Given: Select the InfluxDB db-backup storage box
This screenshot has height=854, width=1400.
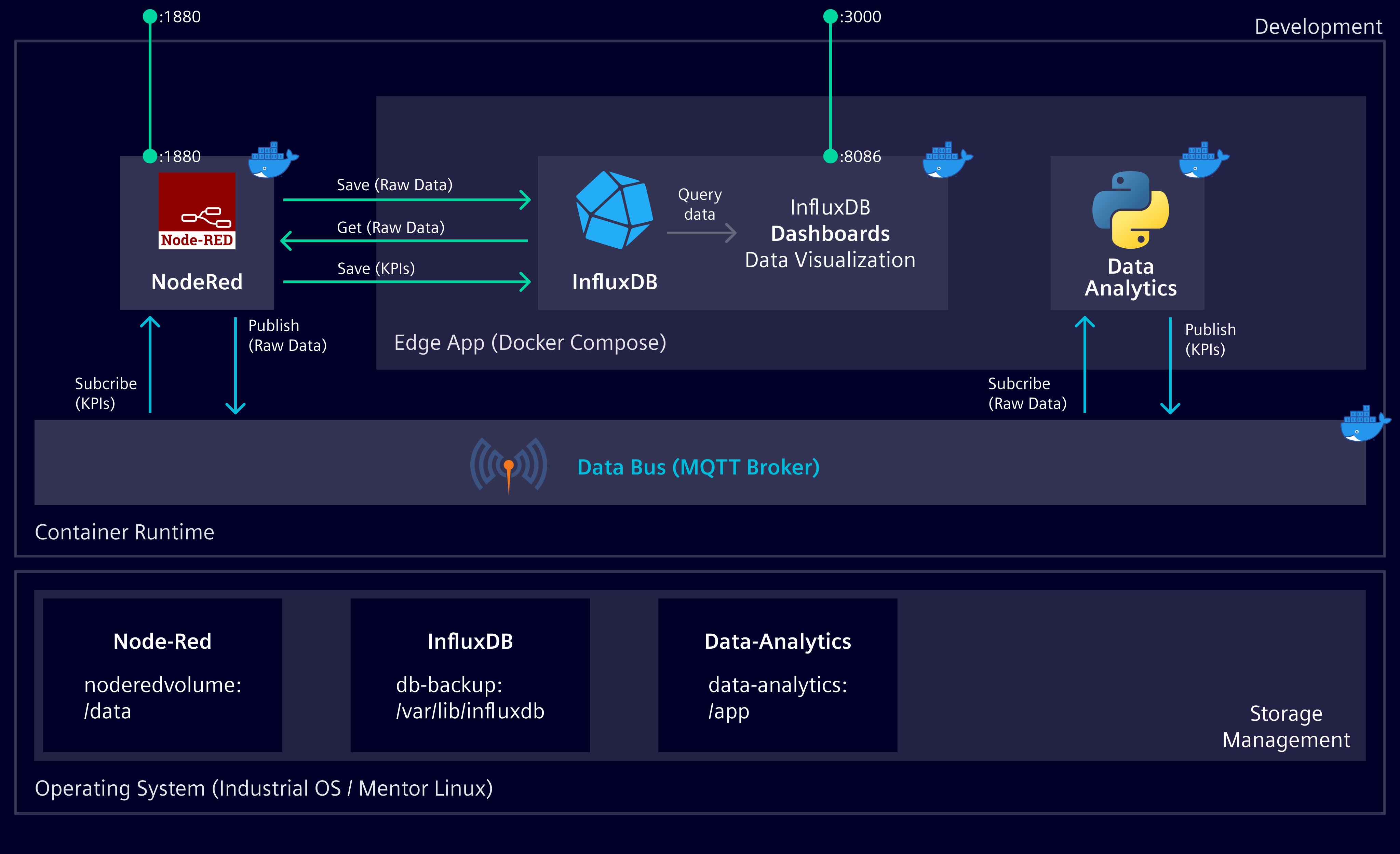Looking at the screenshot, I should pos(470,675).
